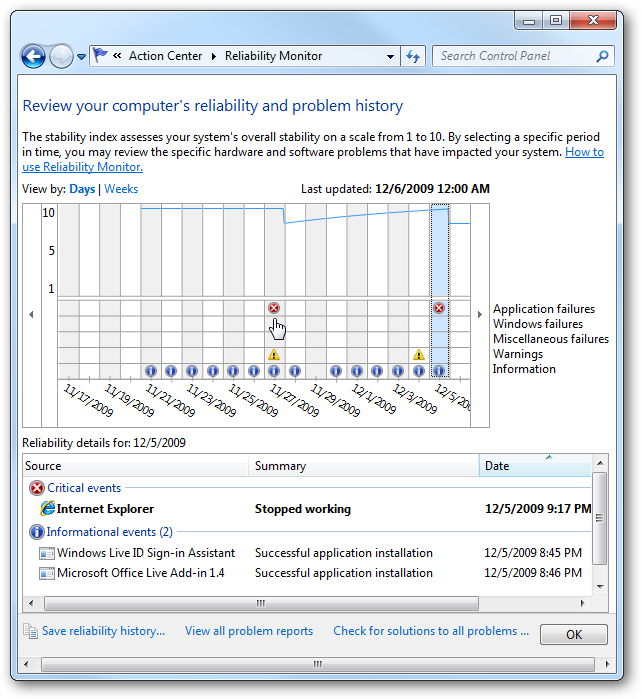Click the Microsoft Office Live Add-in row icon

click(x=47, y=573)
